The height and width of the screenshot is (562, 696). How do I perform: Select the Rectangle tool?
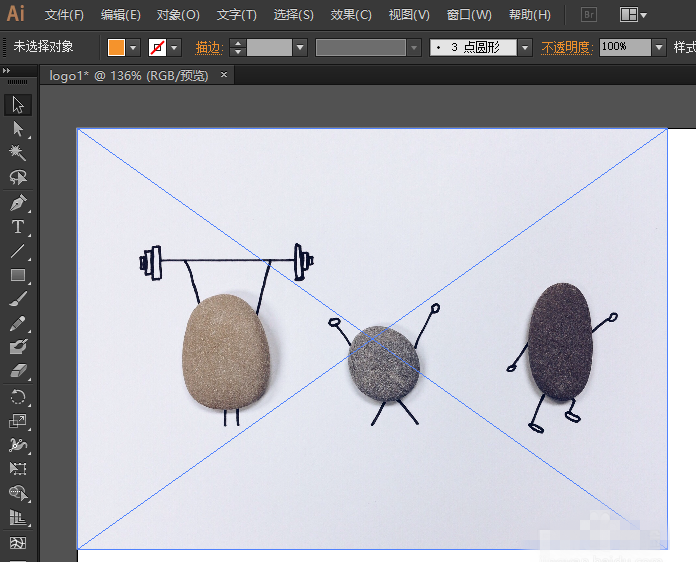[17, 275]
